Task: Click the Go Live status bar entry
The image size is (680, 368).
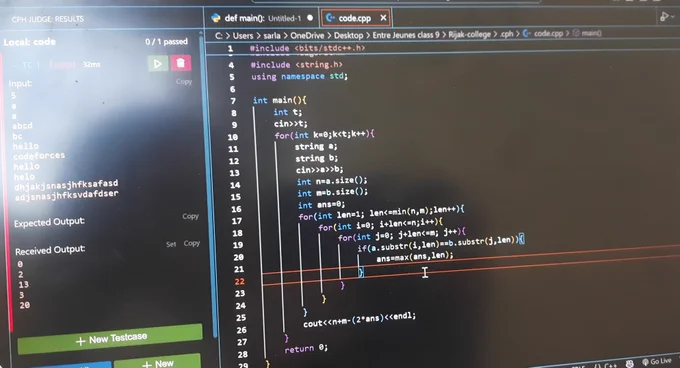Action: [x=656, y=362]
